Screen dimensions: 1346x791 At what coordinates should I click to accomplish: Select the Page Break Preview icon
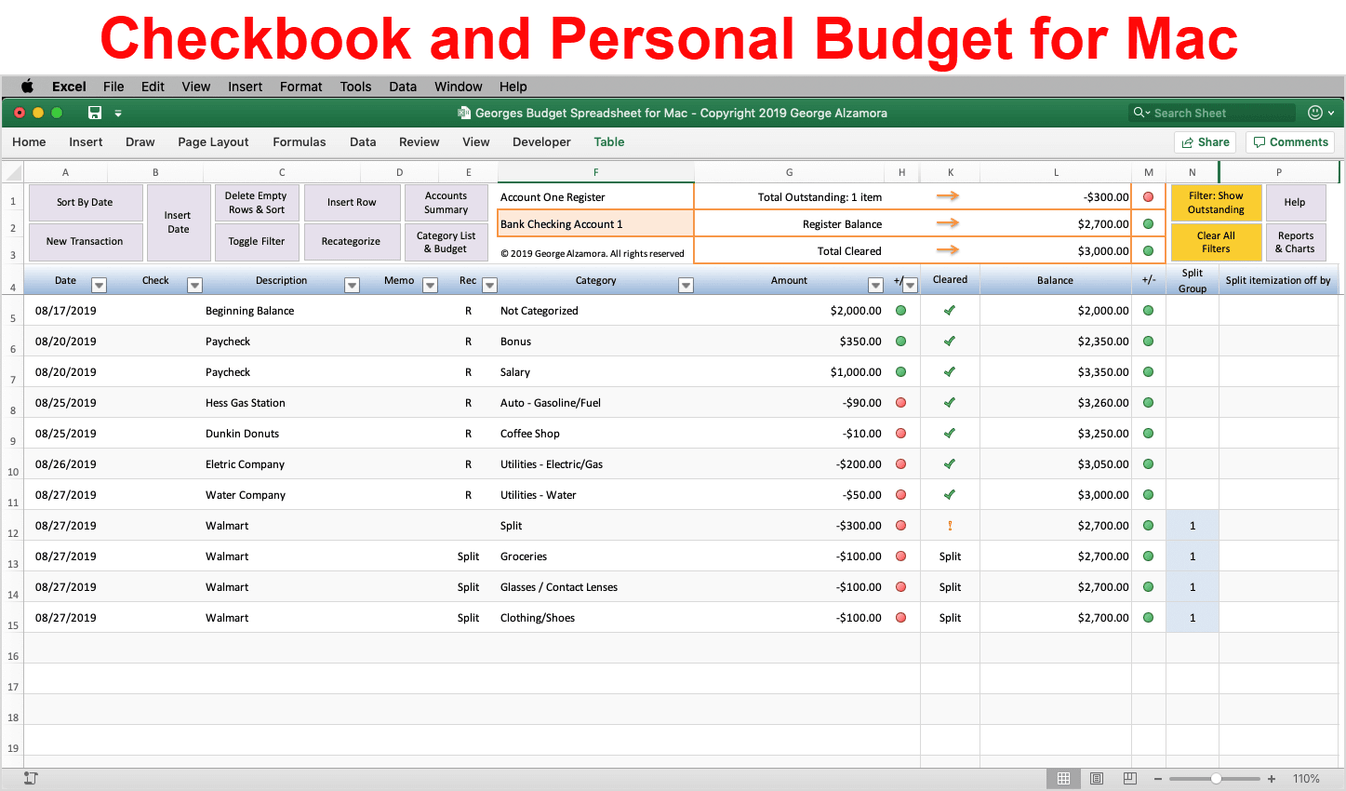point(1130,778)
